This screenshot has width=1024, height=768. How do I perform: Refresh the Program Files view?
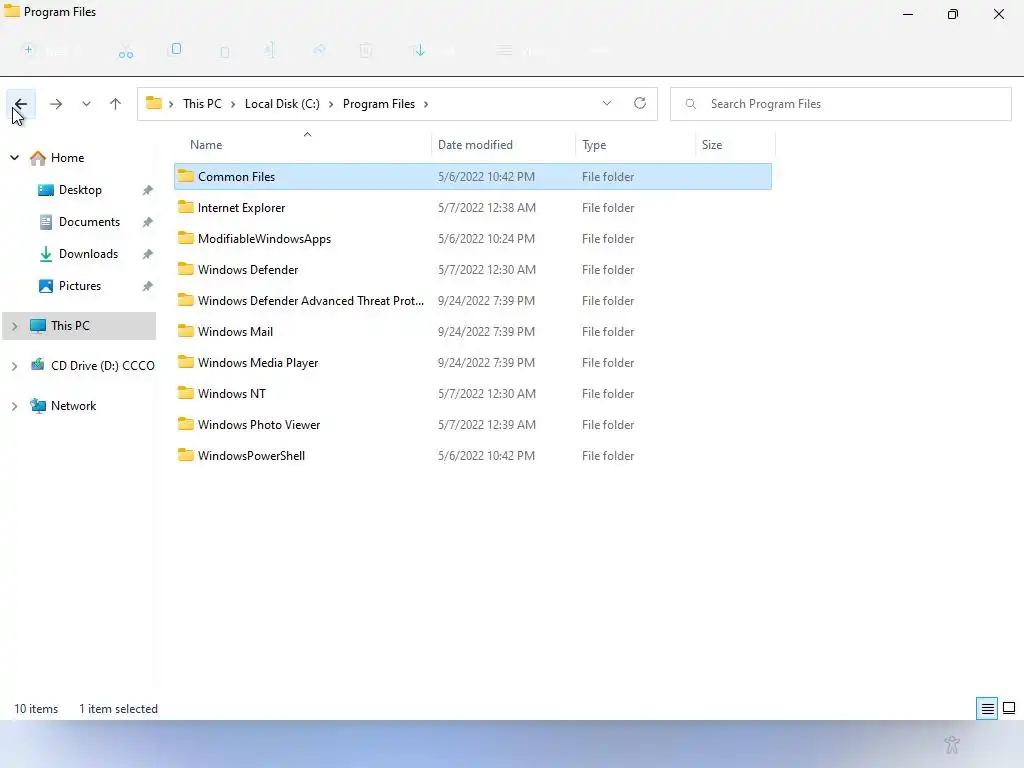point(640,103)
